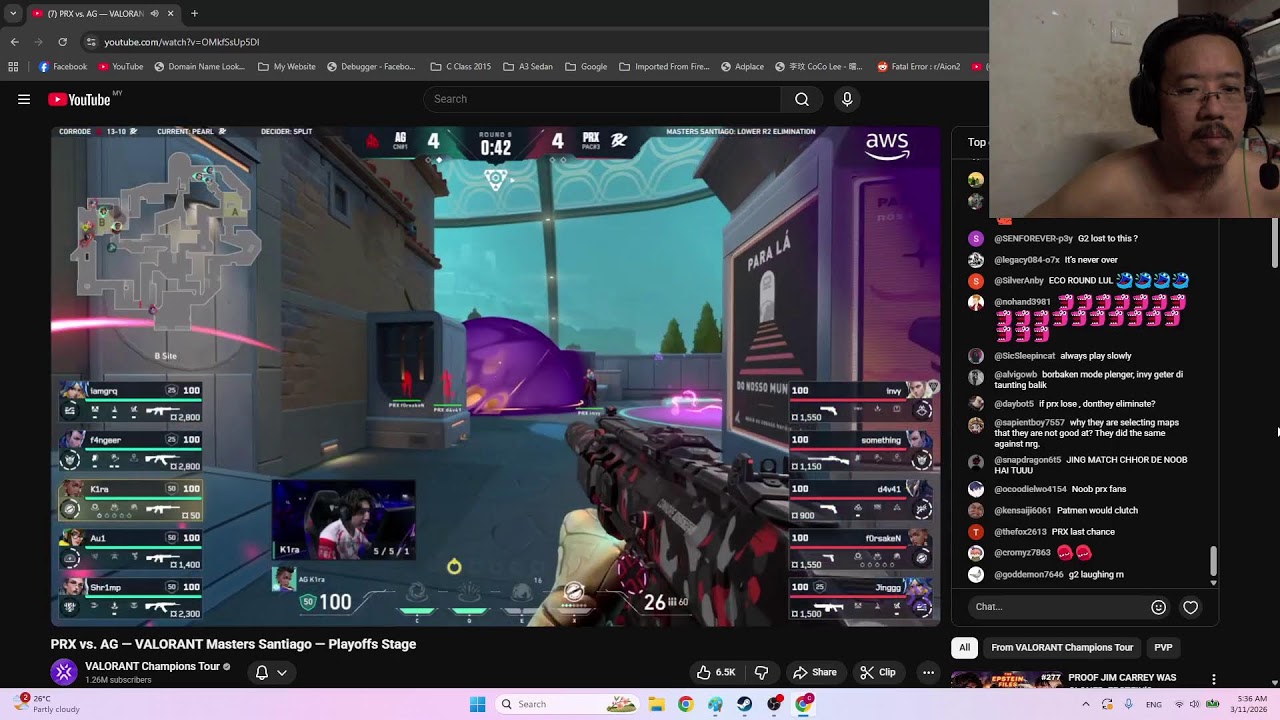Jump to newest chat messages via the down arrow
The image size is (1280, 720).
point(1214,582)
